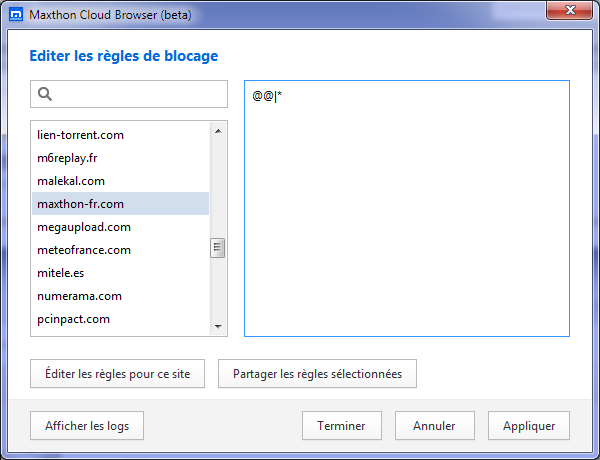This screenshot has width=600, height=460.
Task: Click Partager les règles sélectionnées button
Action: (x=317, y=374)
